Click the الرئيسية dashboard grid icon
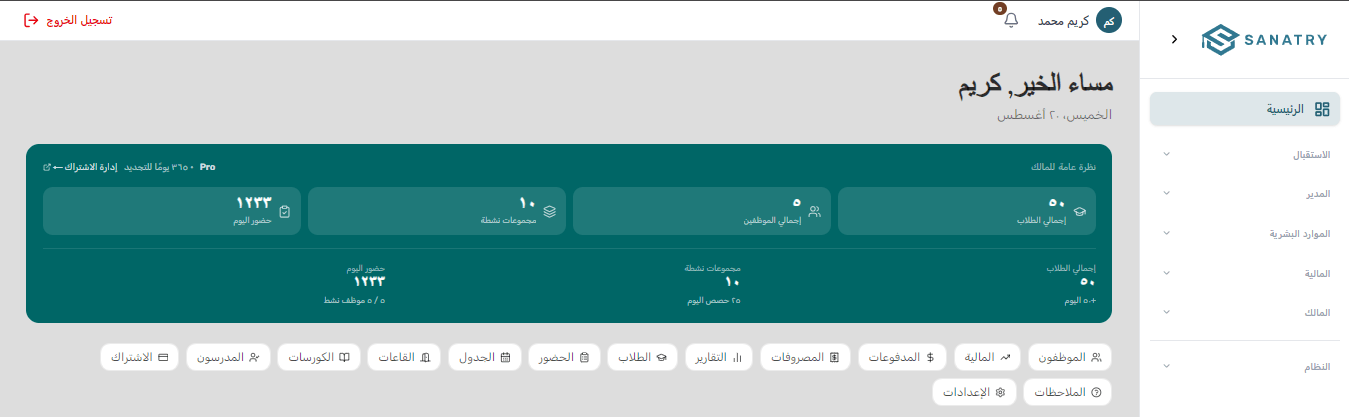Viewport: 1349px width, 417px height. (x=1322, y=109)
